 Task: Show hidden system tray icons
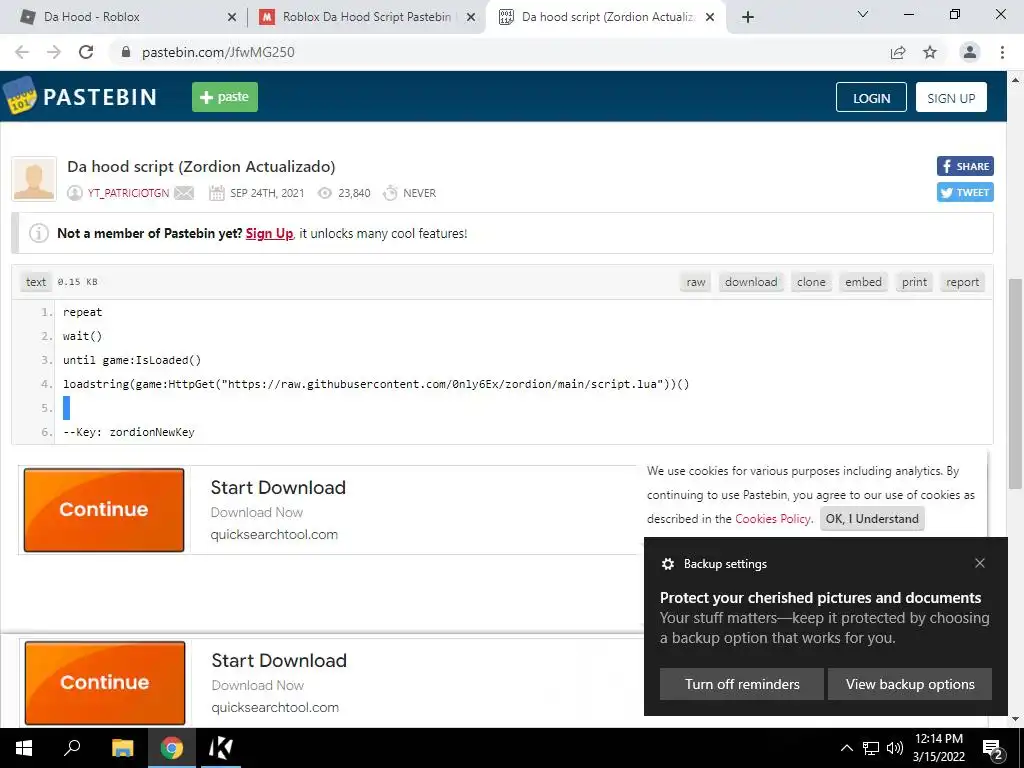click(x=846, y=748)
